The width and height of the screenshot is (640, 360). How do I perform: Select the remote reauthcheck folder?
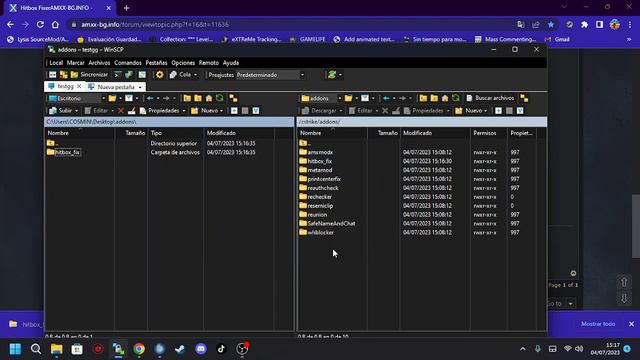(x=323, y=188)
